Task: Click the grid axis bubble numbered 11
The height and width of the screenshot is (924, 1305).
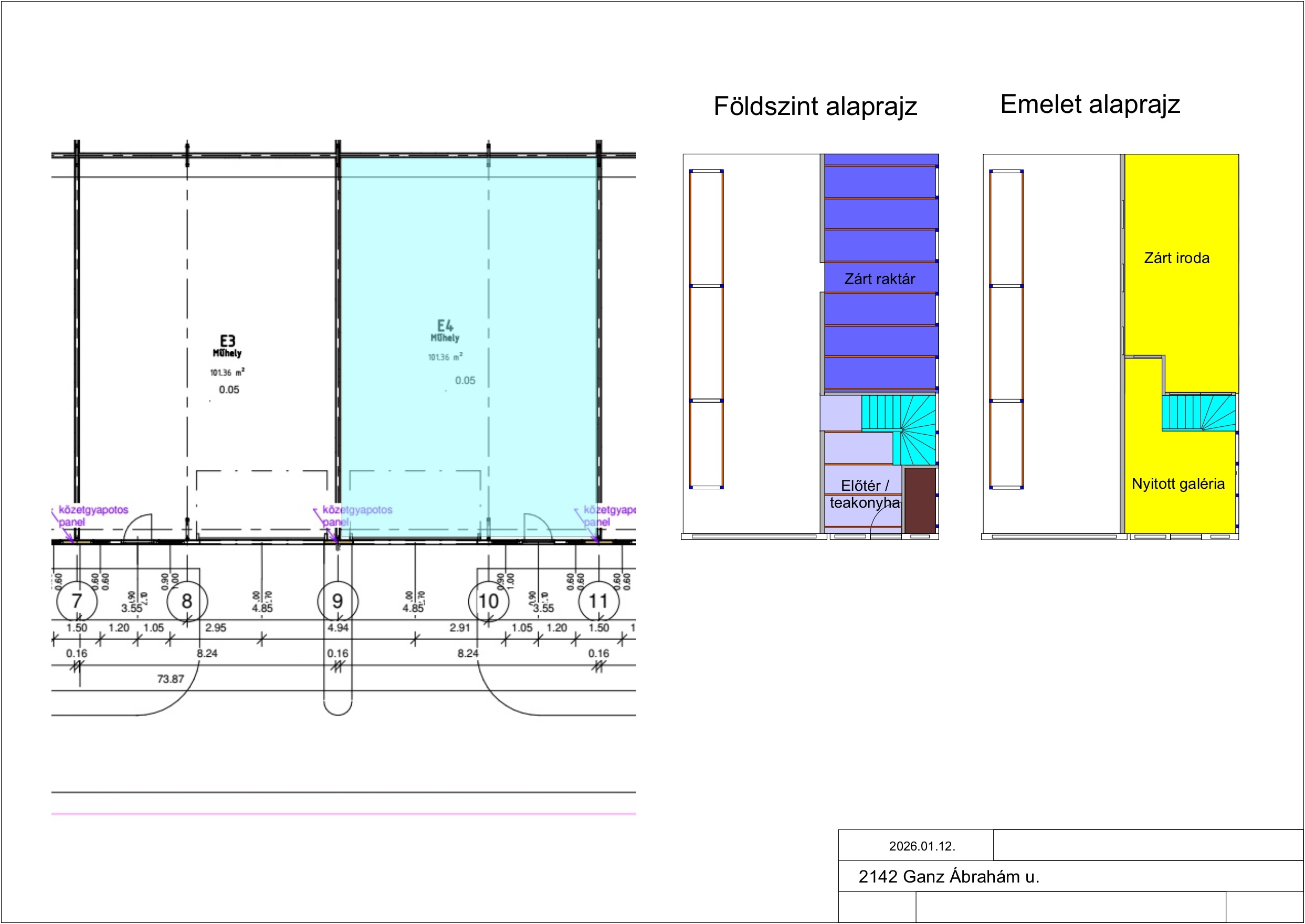Action: click(x=598, y=602)
